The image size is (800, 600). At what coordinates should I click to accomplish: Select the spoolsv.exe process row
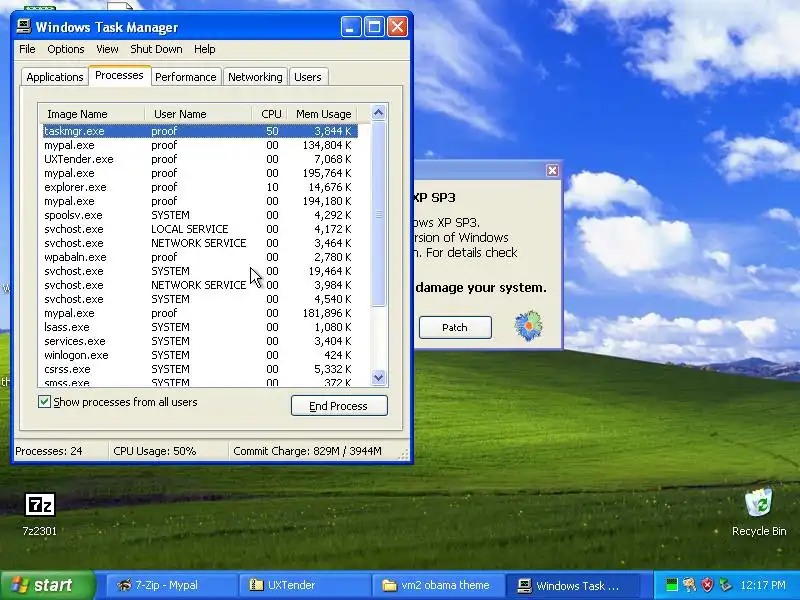point(200,215)
